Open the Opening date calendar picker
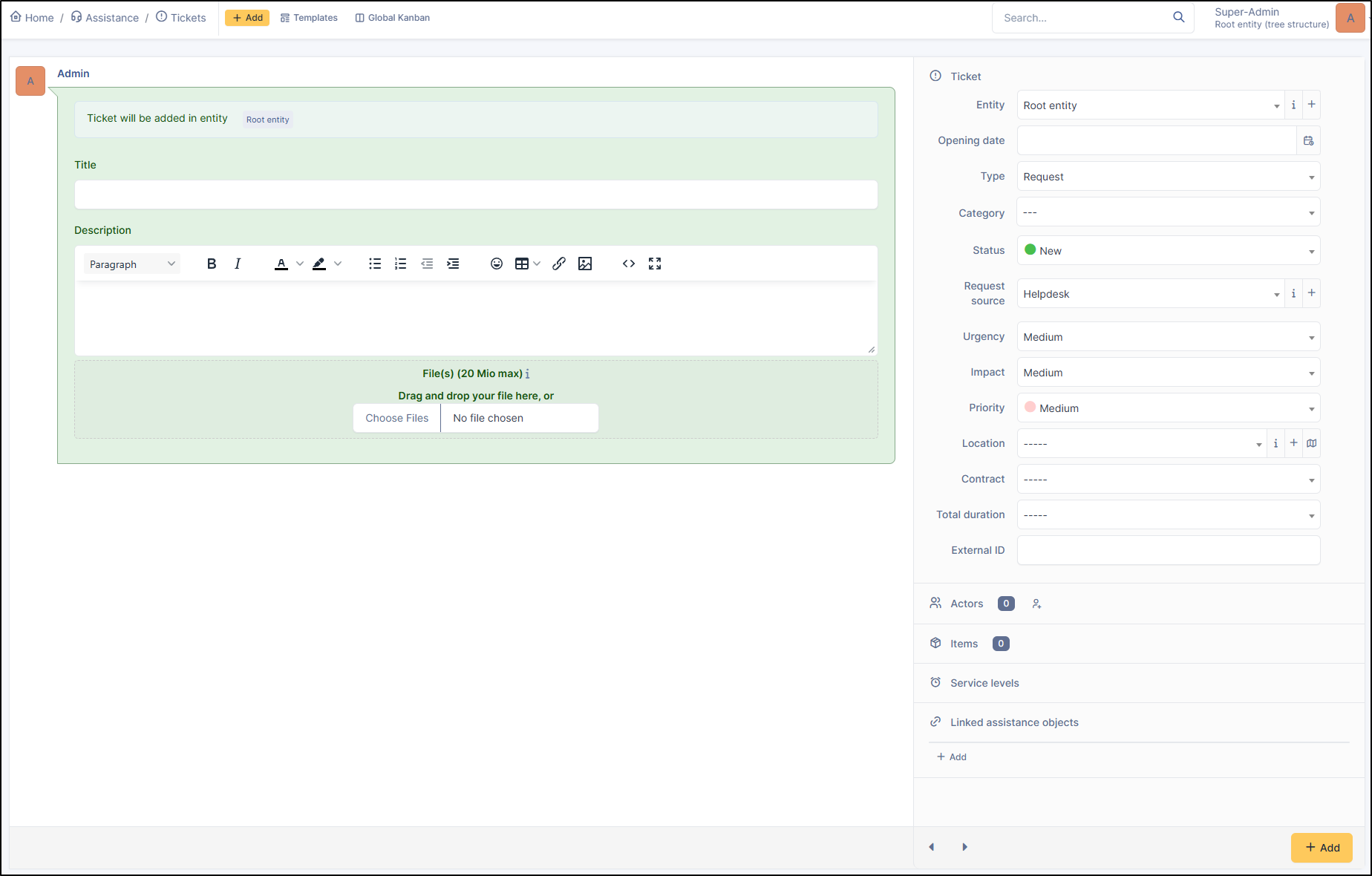Image resolution: width=1372 pixels, height=876 pixels. click(x=1308, y=140)
